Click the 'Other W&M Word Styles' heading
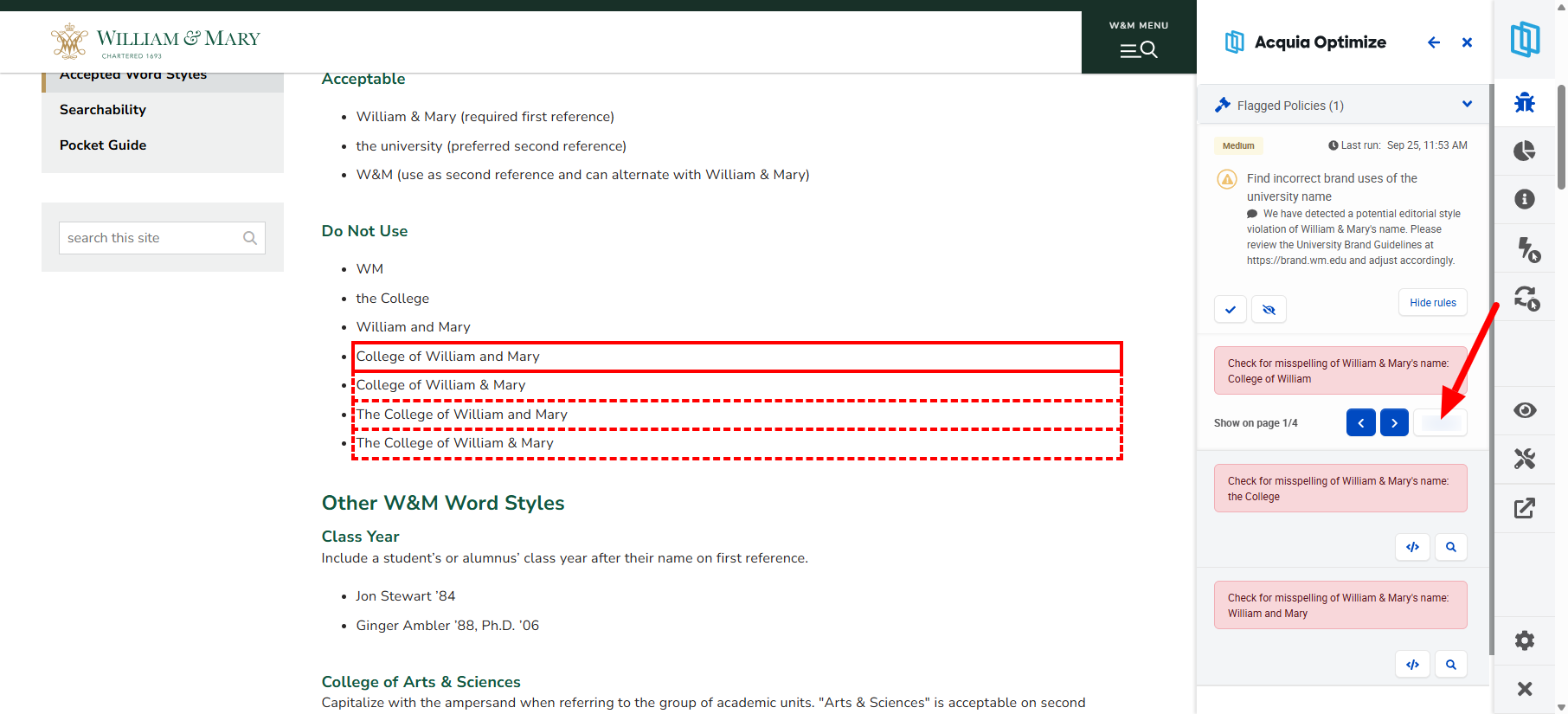1568x714 pixels. (443, 503)
